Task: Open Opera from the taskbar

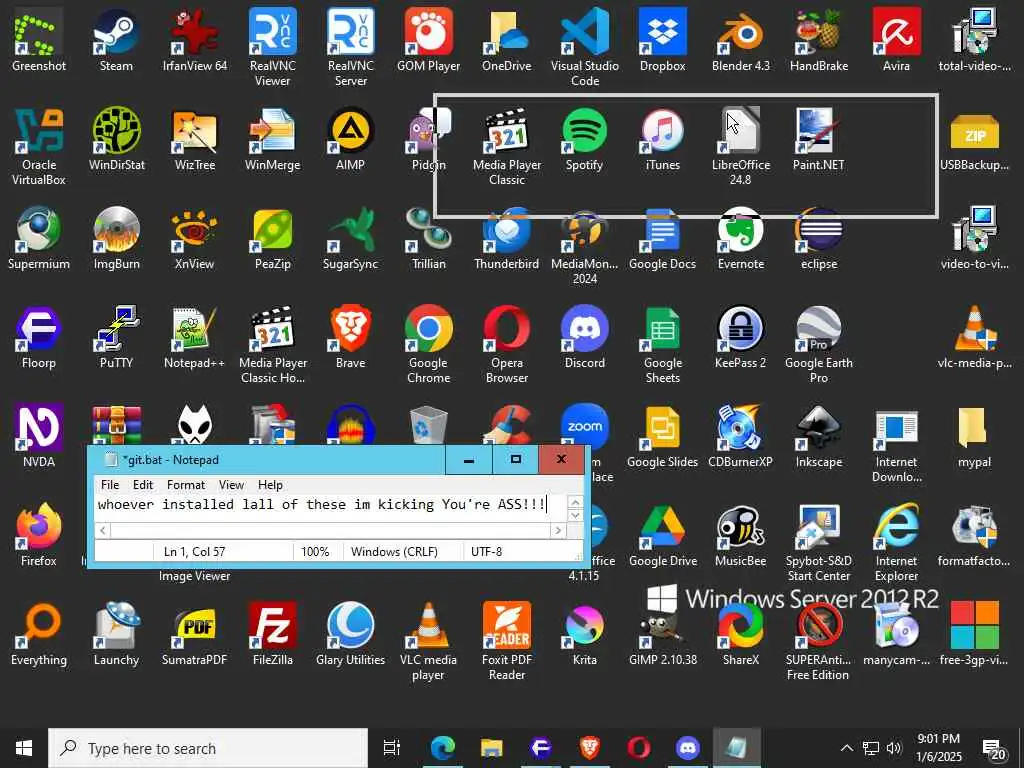Action: click(639, 748)
